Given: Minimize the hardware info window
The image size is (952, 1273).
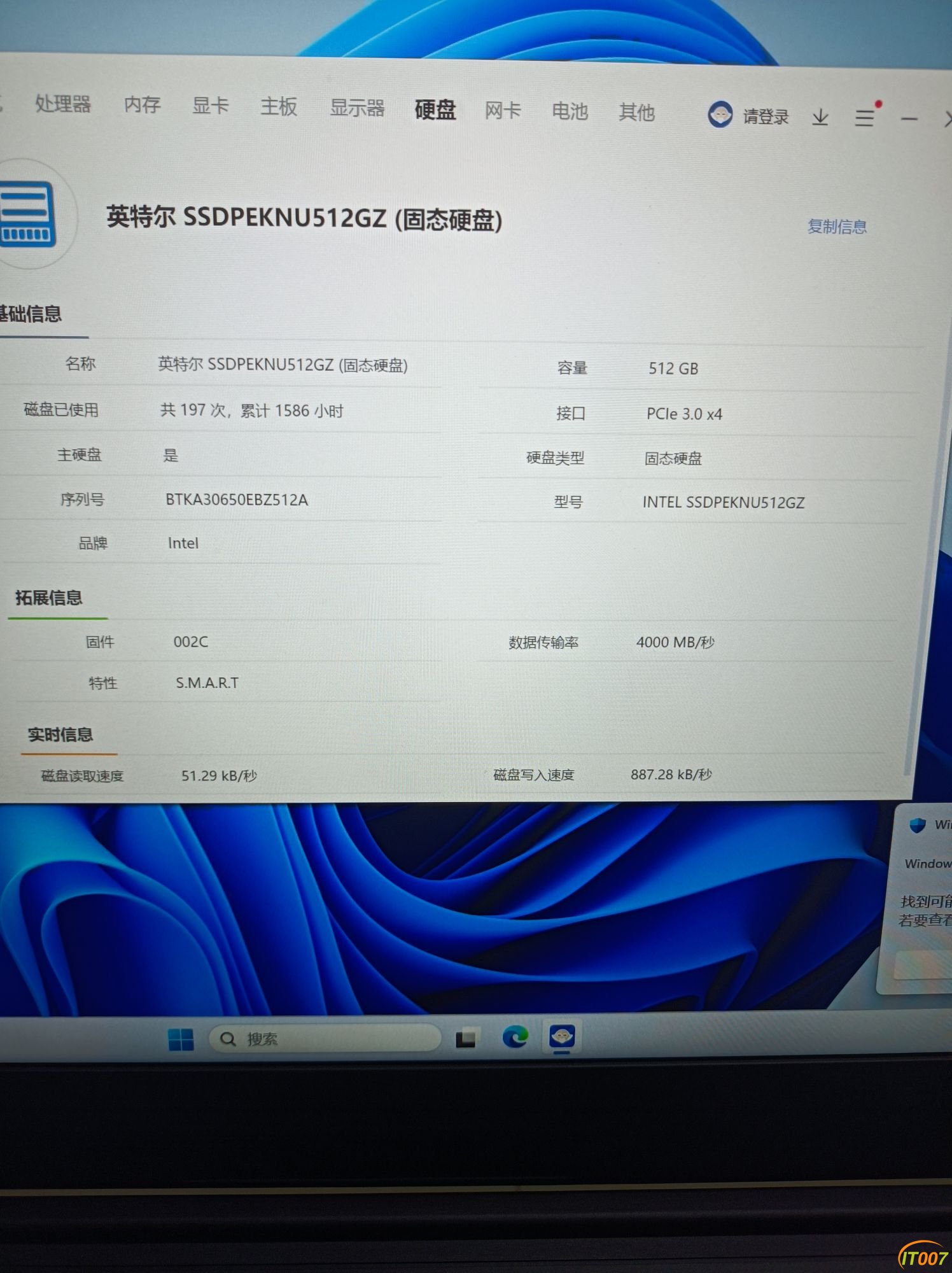Looking at the screenshot, I should coord(909,119).
